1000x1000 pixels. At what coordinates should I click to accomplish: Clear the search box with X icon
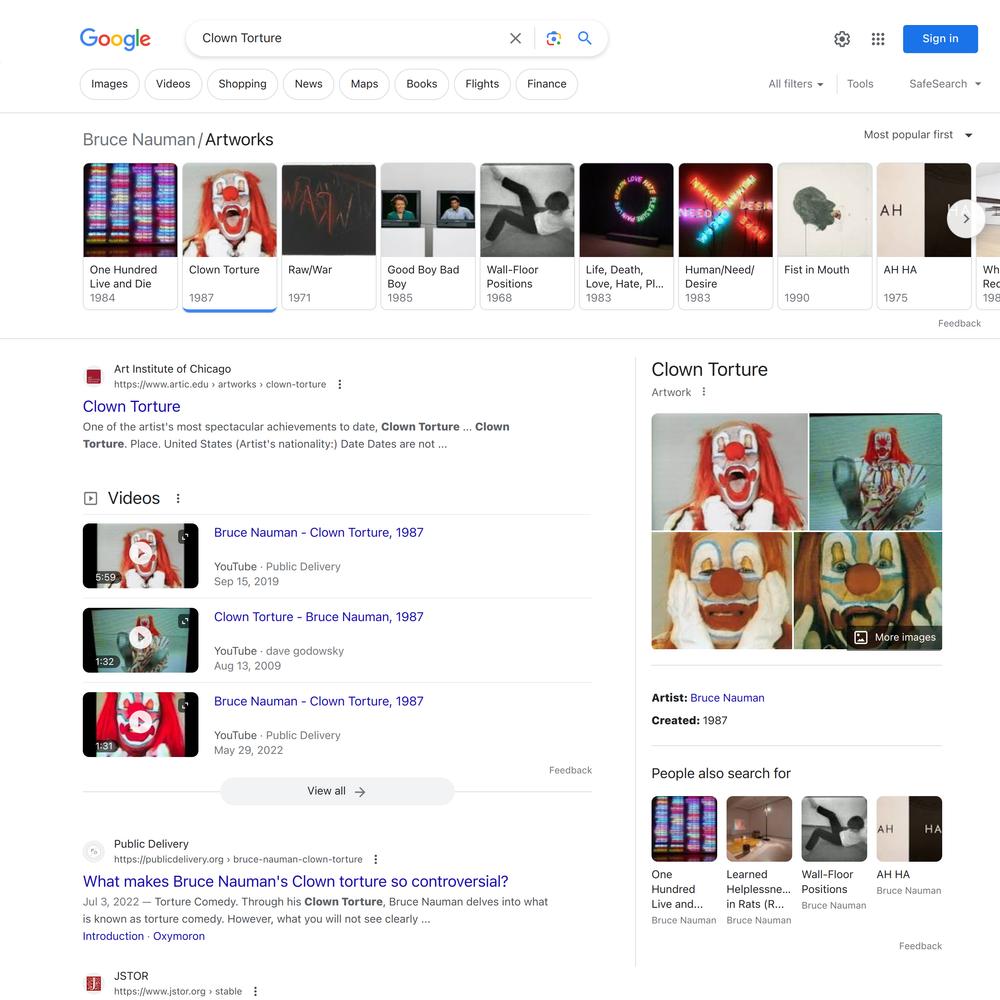[x=515, y=38]
